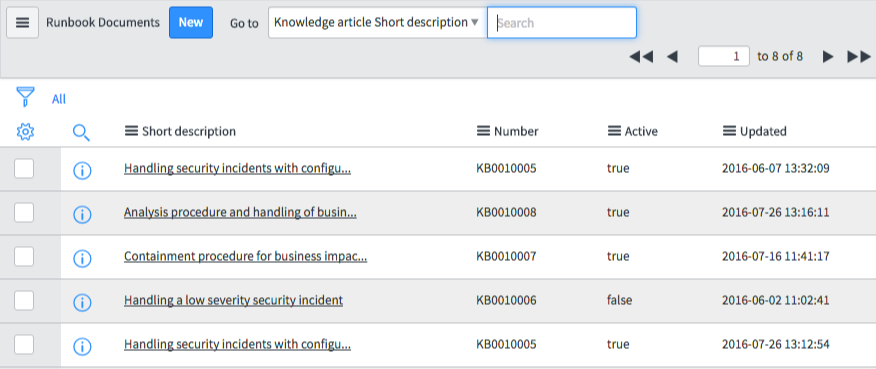
Task: Click the 'to 8 of 8' pager text
Action: (x=780, y=56)
